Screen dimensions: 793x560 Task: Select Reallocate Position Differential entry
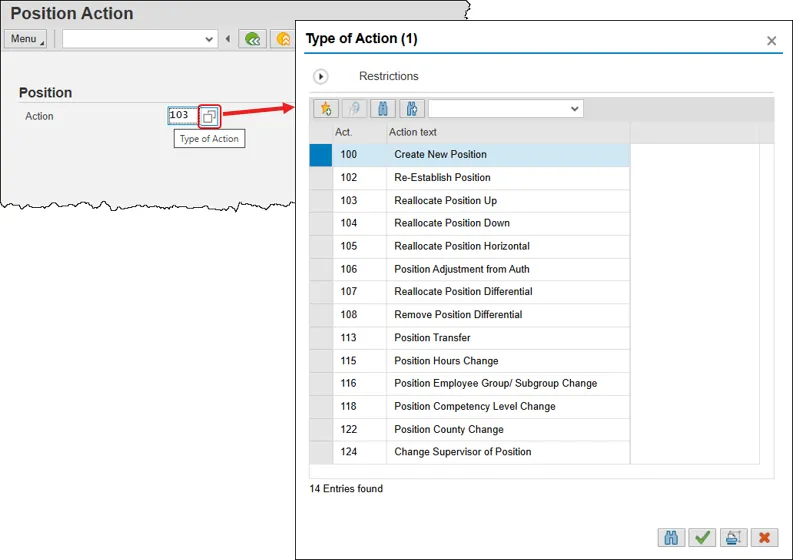coord(470,292)
